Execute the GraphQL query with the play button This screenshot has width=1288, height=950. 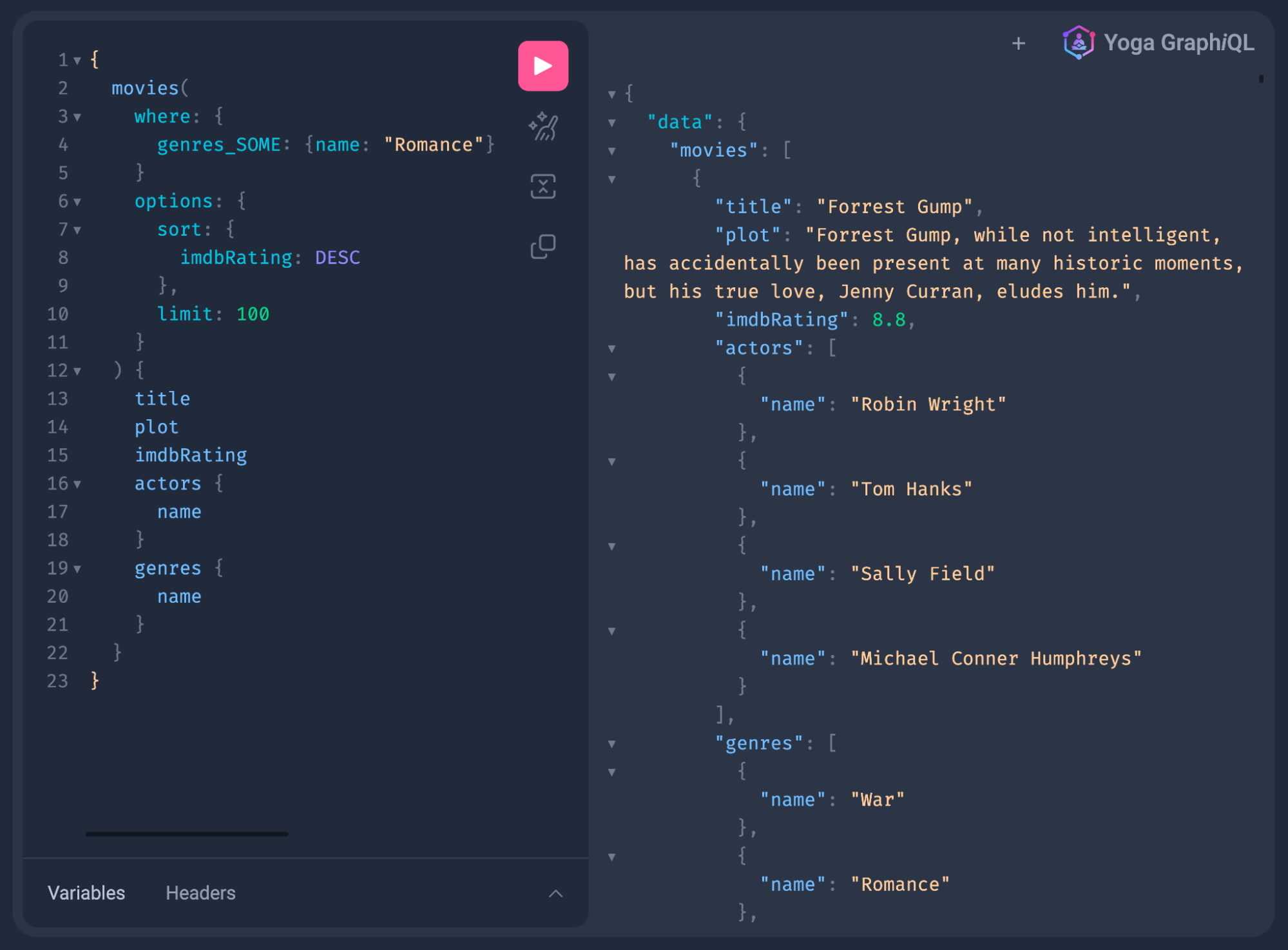pos(543,64)
